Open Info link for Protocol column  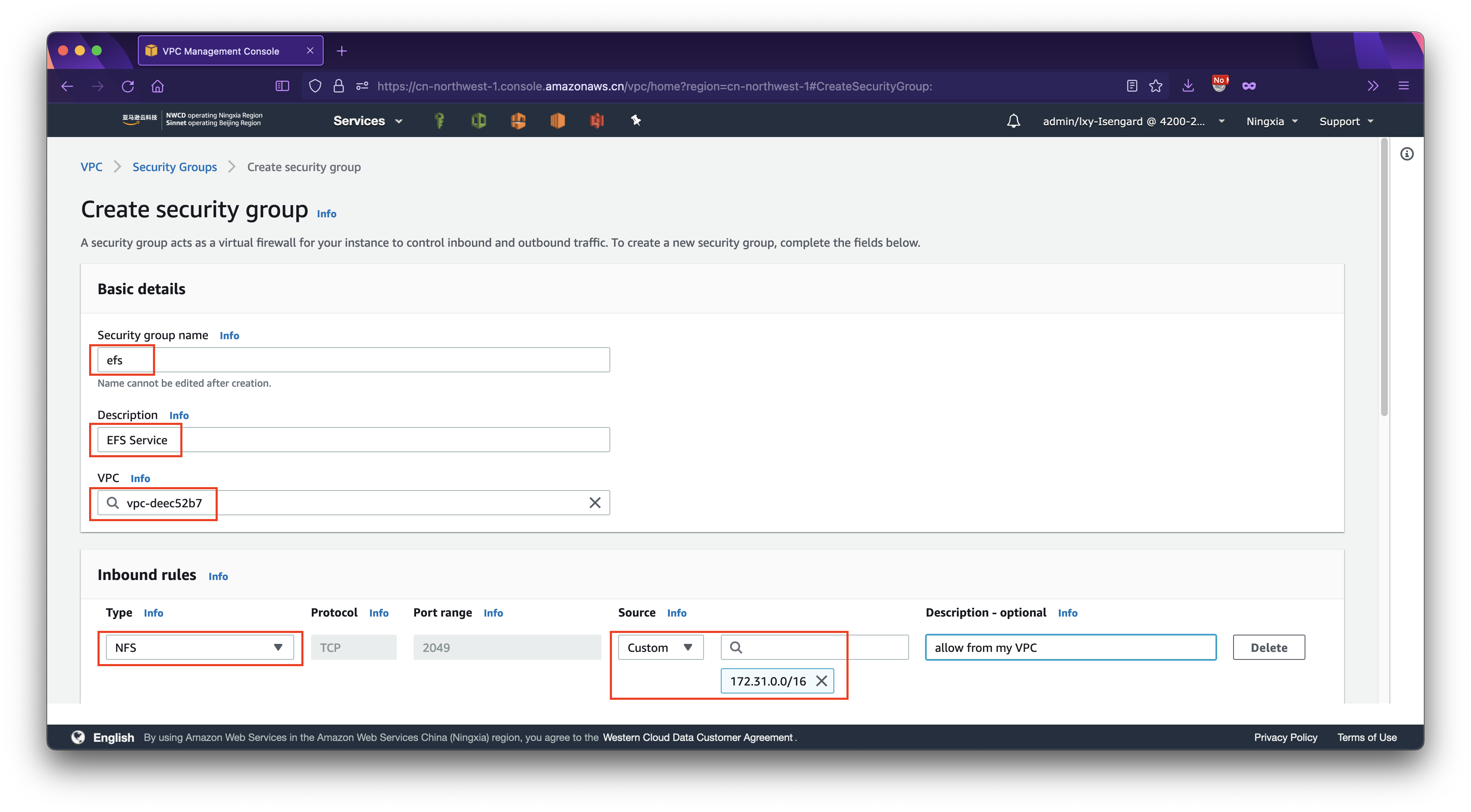coord(379,613)
